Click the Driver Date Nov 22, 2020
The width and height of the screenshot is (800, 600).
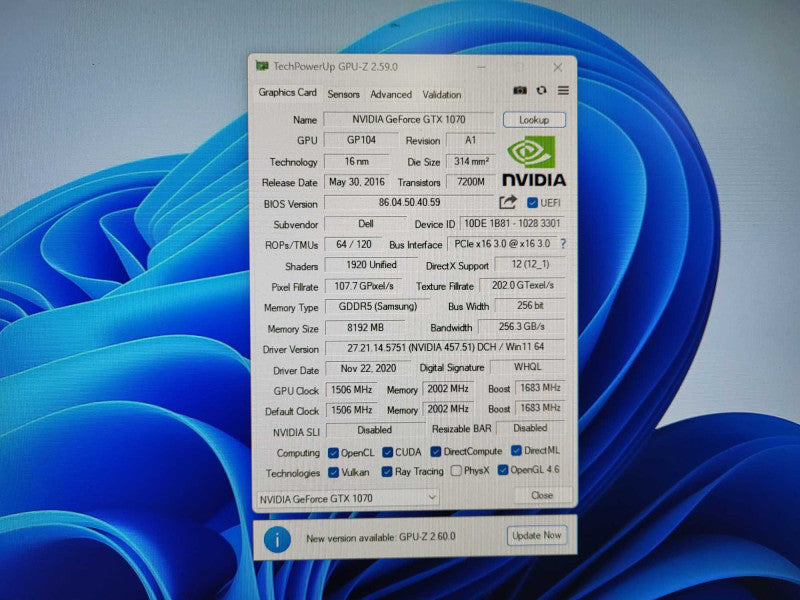[368, 368]
